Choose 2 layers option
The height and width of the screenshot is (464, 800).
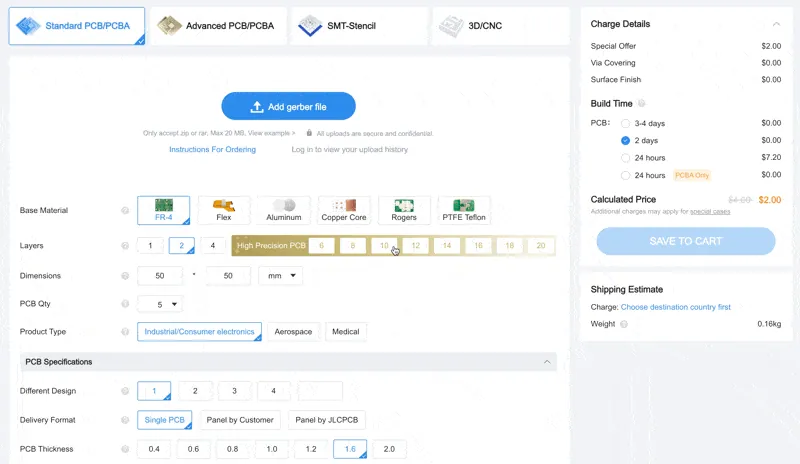pos(182,246)
